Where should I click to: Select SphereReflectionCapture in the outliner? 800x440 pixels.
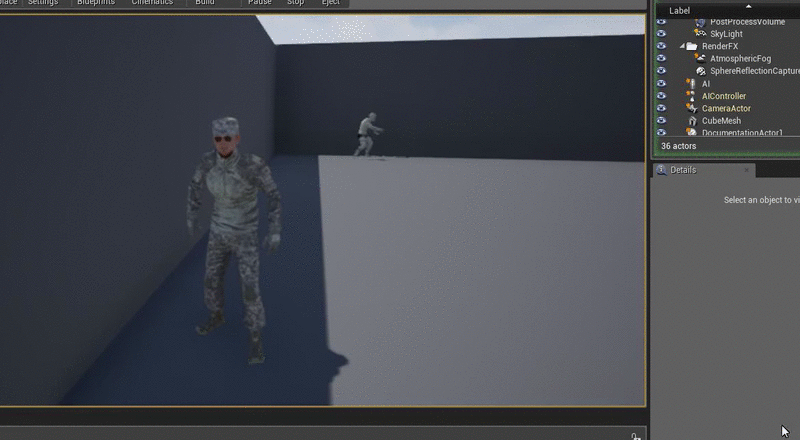(x=755, y=71)
